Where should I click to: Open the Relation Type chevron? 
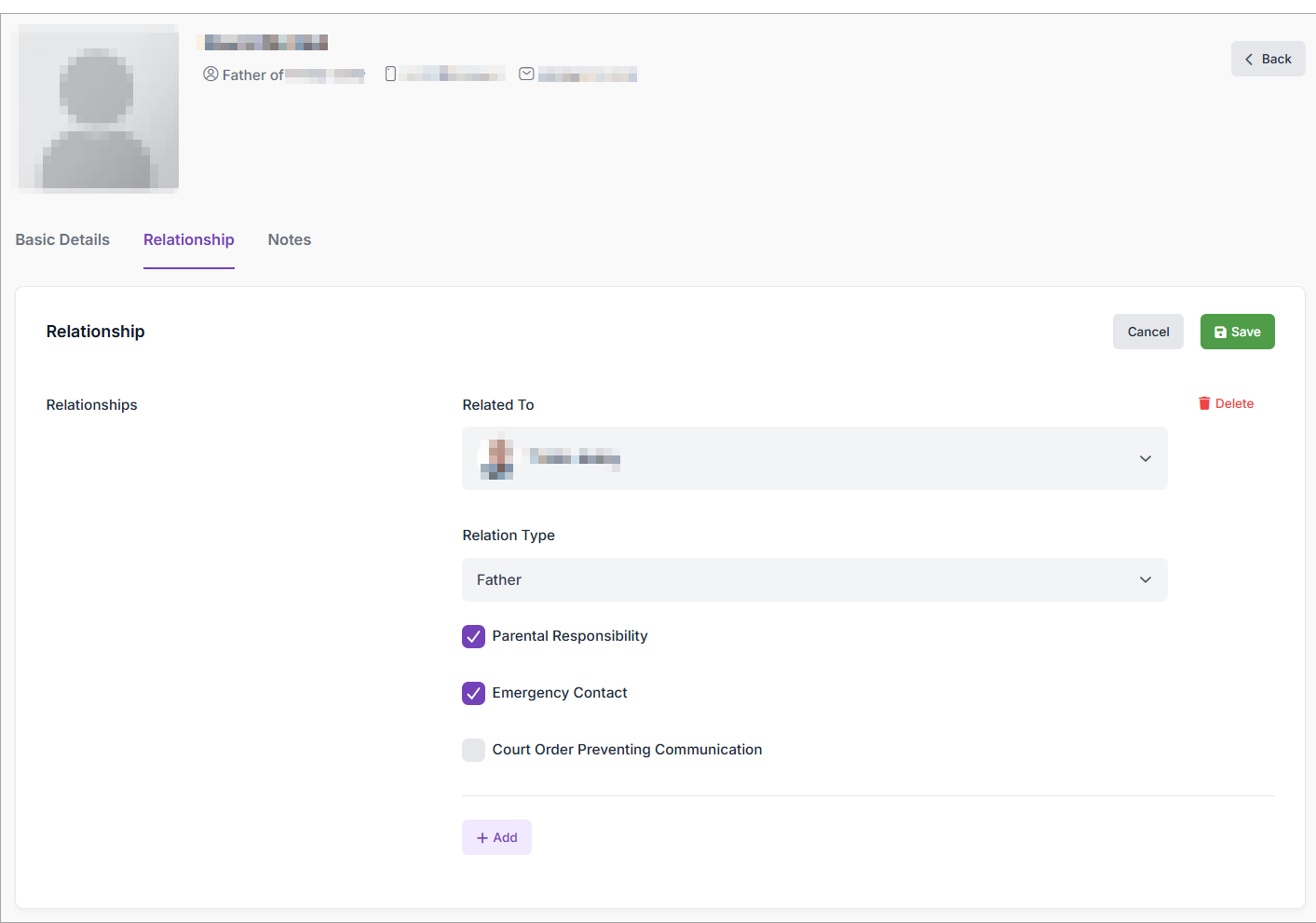(1145, 579)
